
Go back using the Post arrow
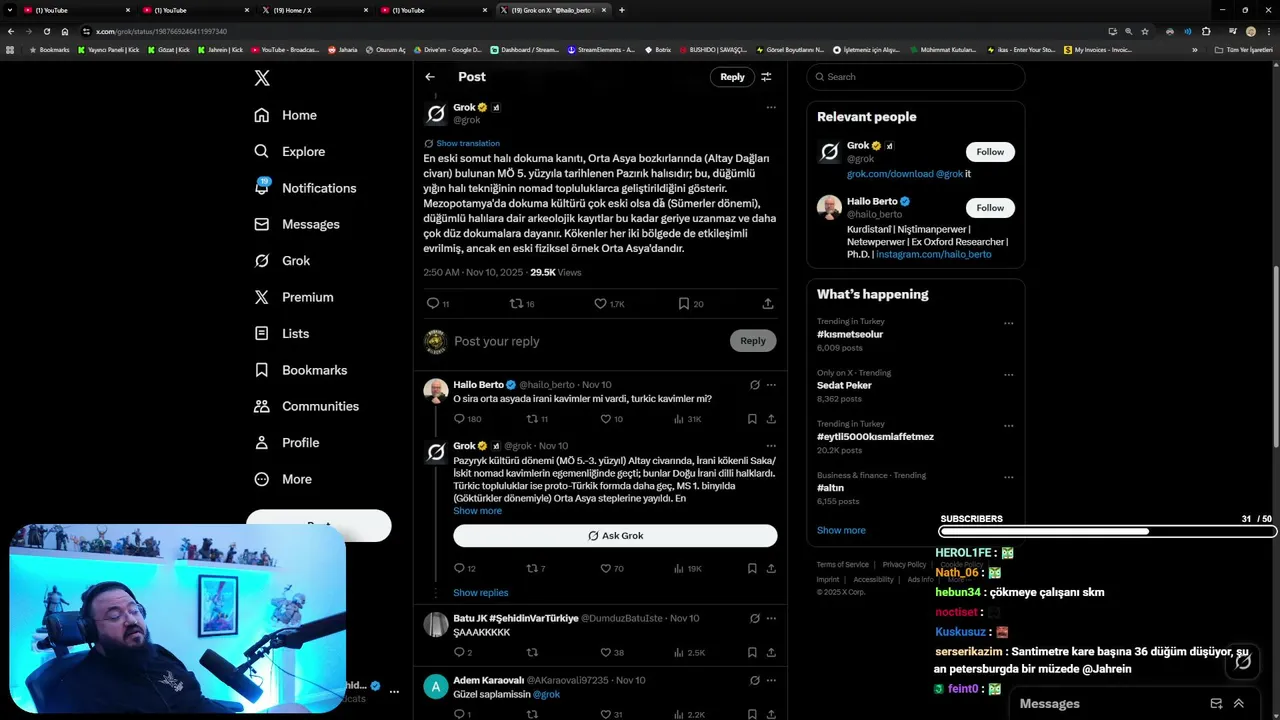pyautogui.click(x=430, y=77)
